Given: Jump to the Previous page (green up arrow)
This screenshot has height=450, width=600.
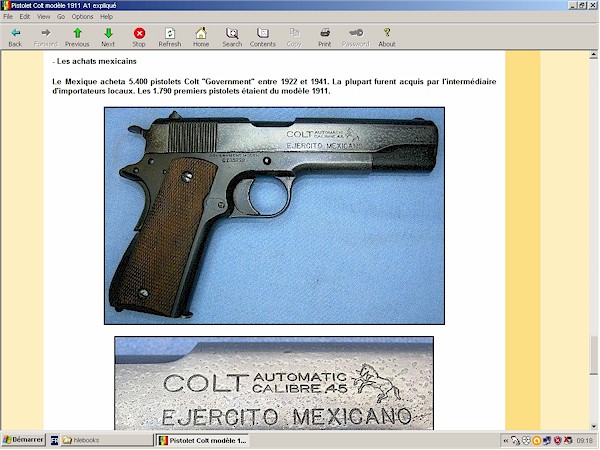Looking at the screenshot, I should click(77, 33).
